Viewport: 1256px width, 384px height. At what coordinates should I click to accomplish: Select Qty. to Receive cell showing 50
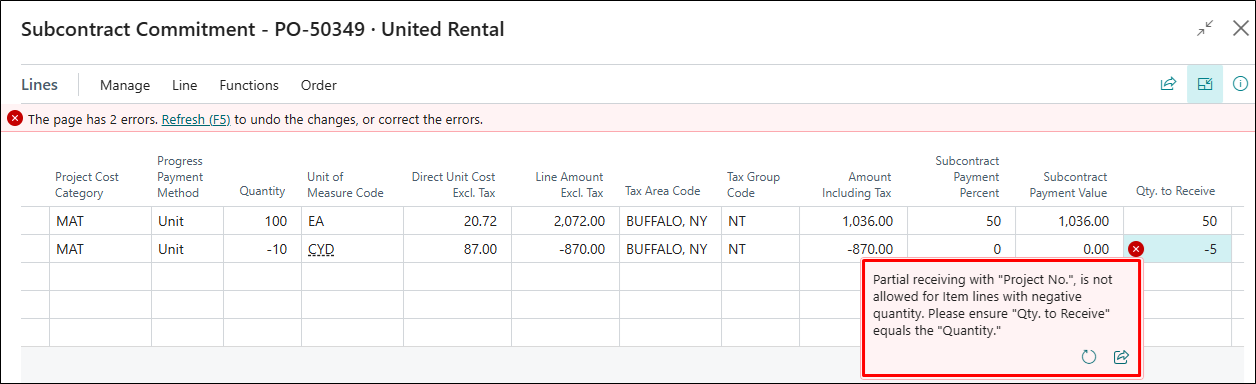click(1177, 221)
